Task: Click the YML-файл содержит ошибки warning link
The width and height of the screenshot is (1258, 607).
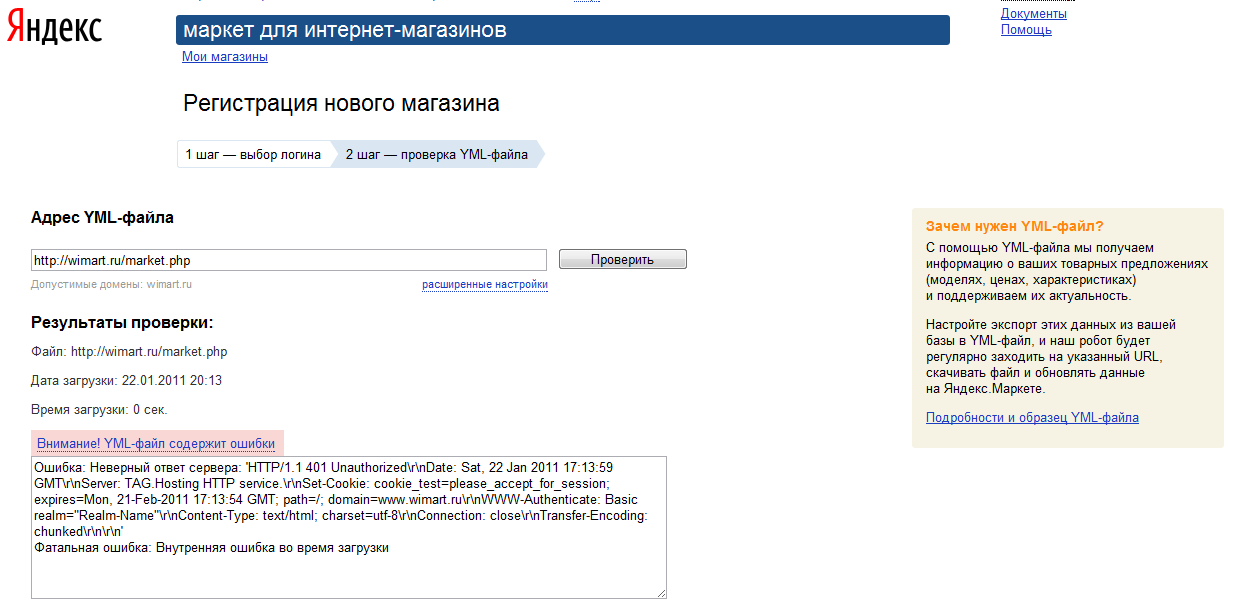Action: coord(156,443)
